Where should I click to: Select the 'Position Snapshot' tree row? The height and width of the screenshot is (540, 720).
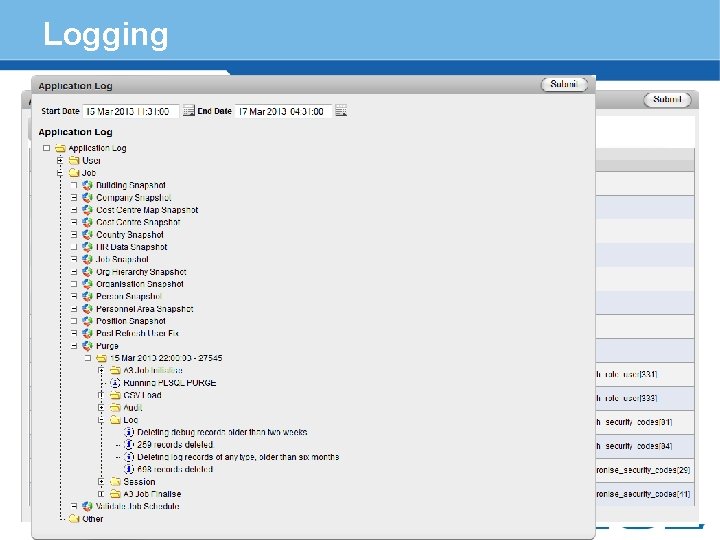pos(131,321)
